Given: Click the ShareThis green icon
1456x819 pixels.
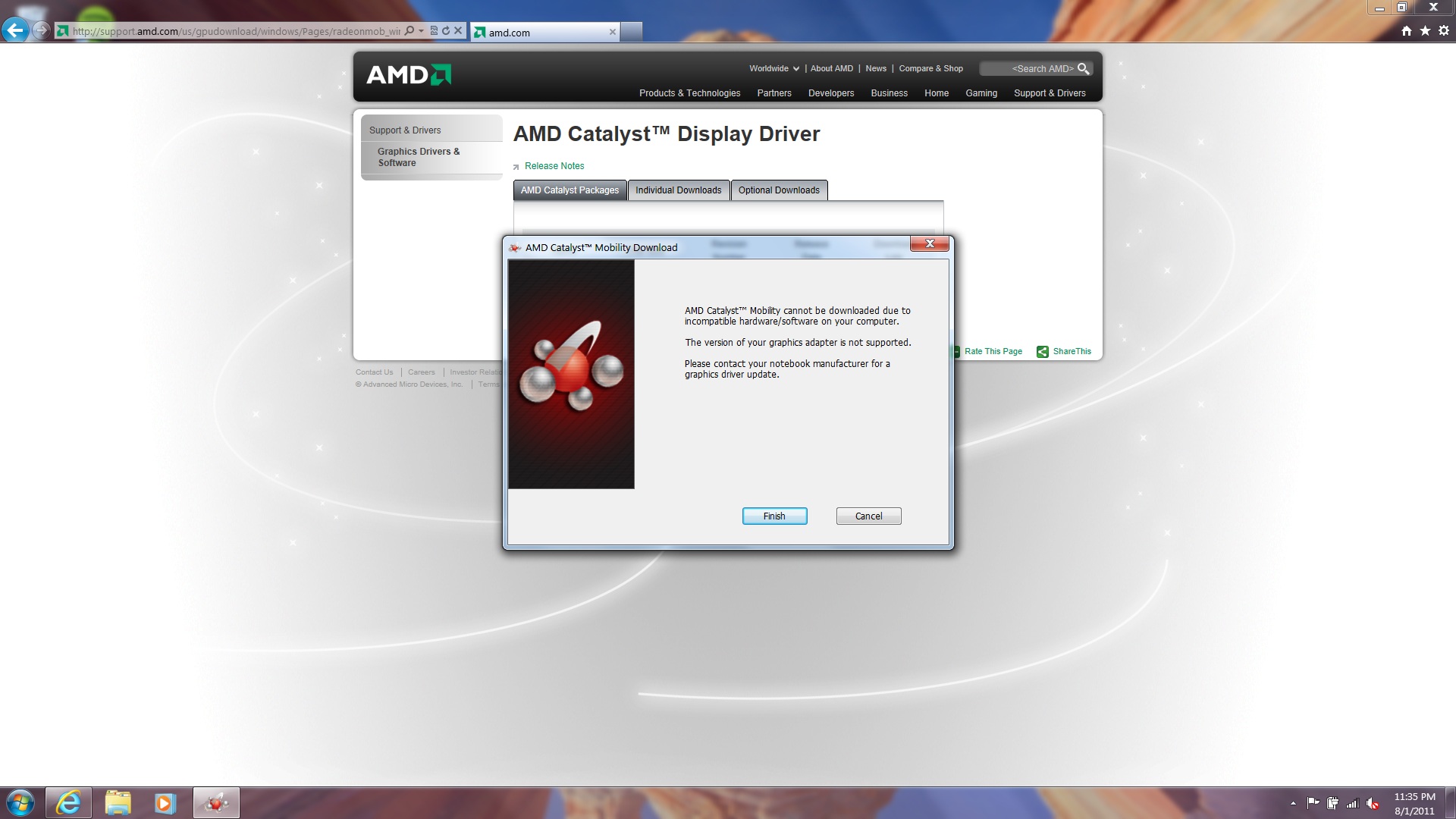Looking at the screenshot, I should tap(1043, 351).
